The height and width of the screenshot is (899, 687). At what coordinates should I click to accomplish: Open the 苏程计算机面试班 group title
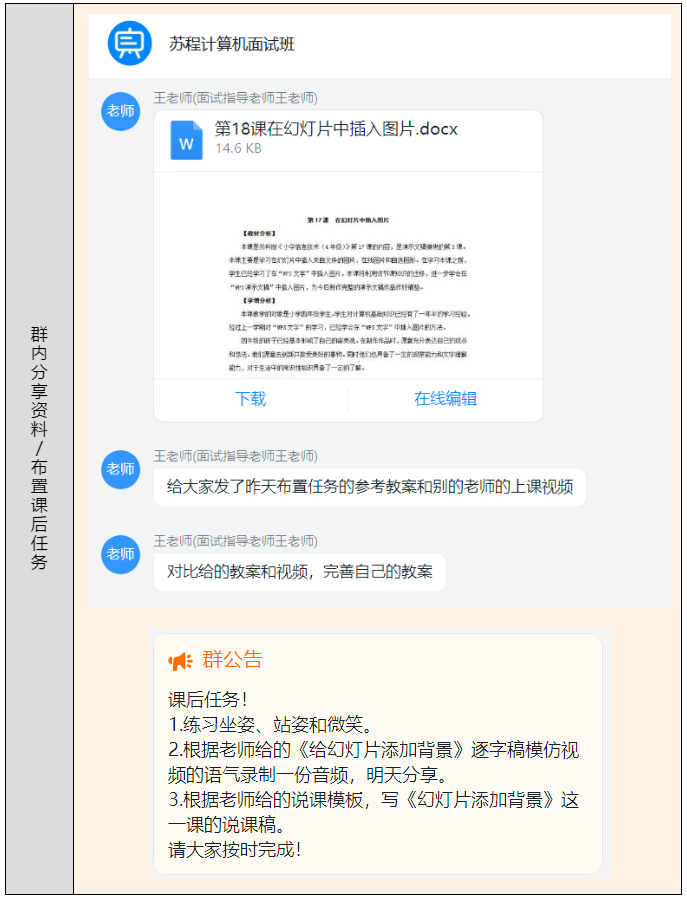tap(232, 45)
